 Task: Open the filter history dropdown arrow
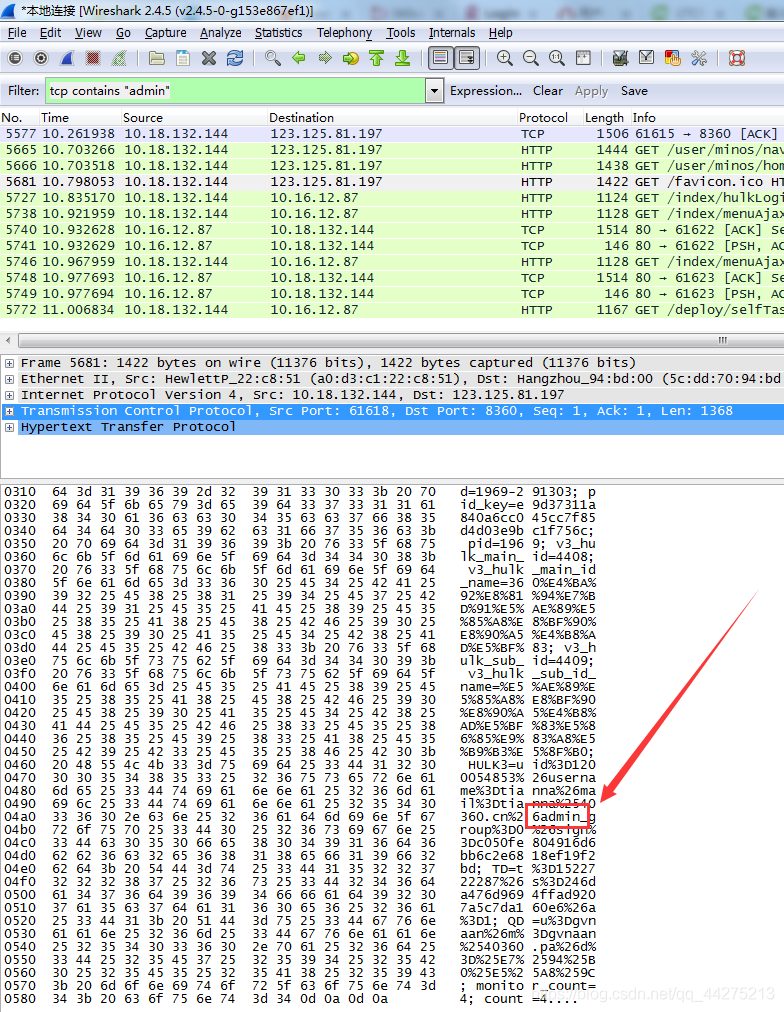[434, 91]
